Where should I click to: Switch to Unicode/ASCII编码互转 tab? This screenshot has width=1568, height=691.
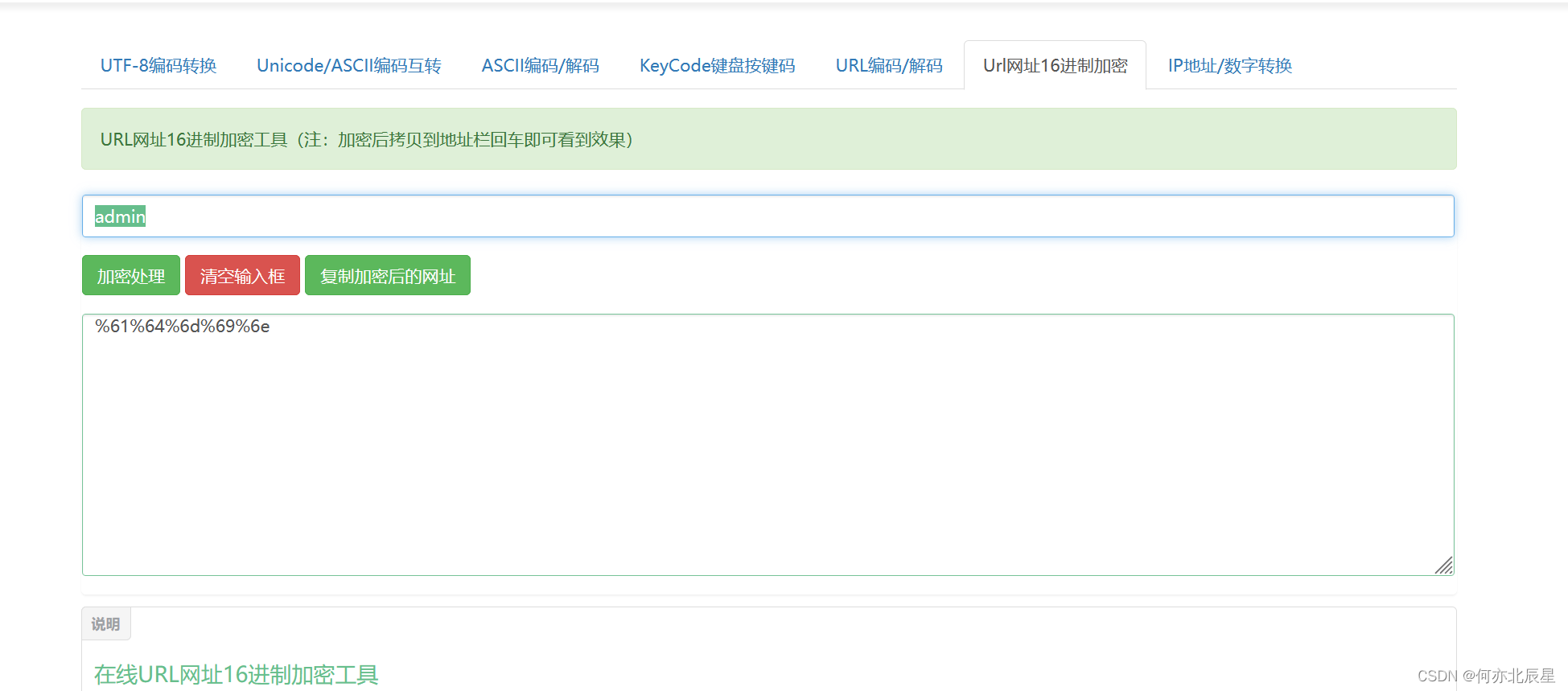pyautogui.click(x=348, y=65)
